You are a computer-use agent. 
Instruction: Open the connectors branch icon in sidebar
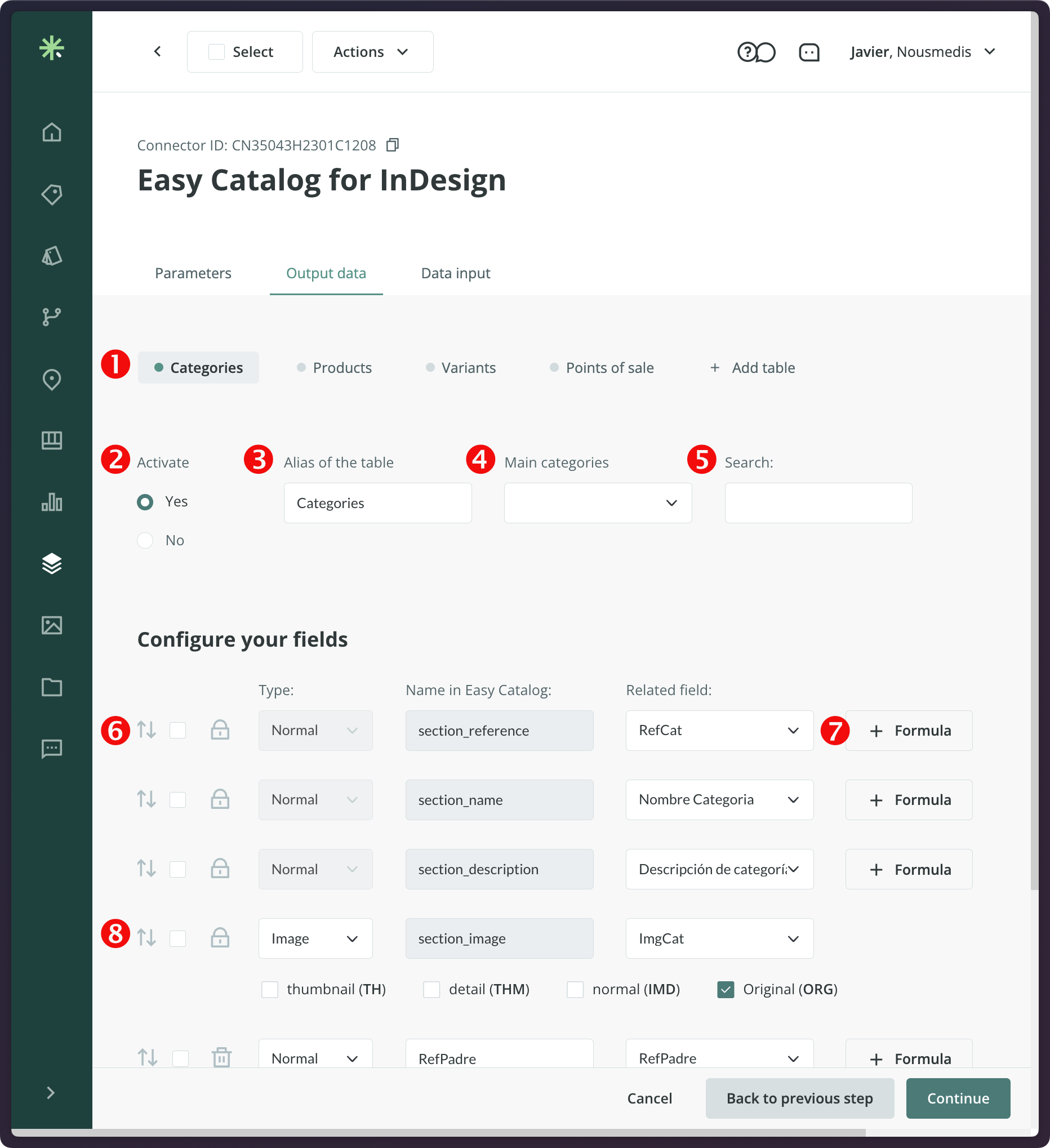[x=52, y=317]
